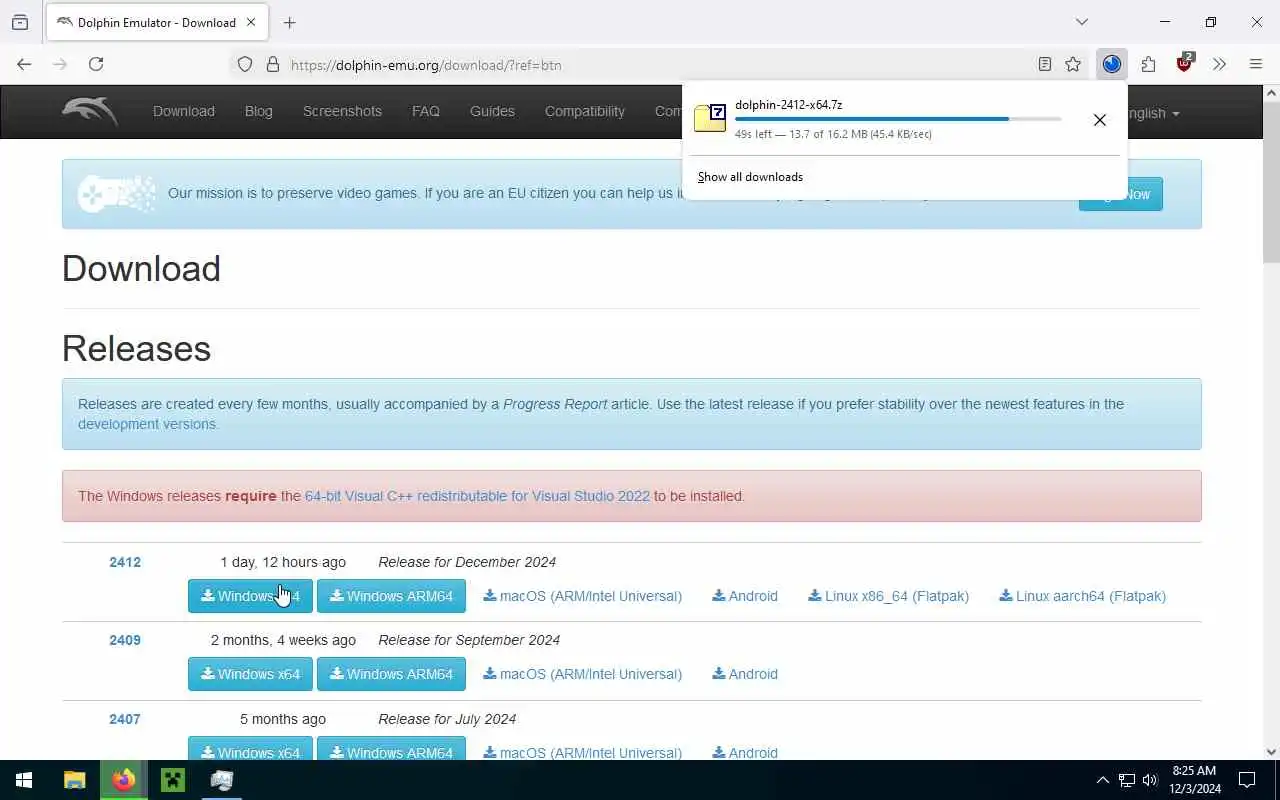Open Firefox hamburger application menu
Image resolution: width=1280 pixels, height=800 pixels.
tap(1256, 64)
